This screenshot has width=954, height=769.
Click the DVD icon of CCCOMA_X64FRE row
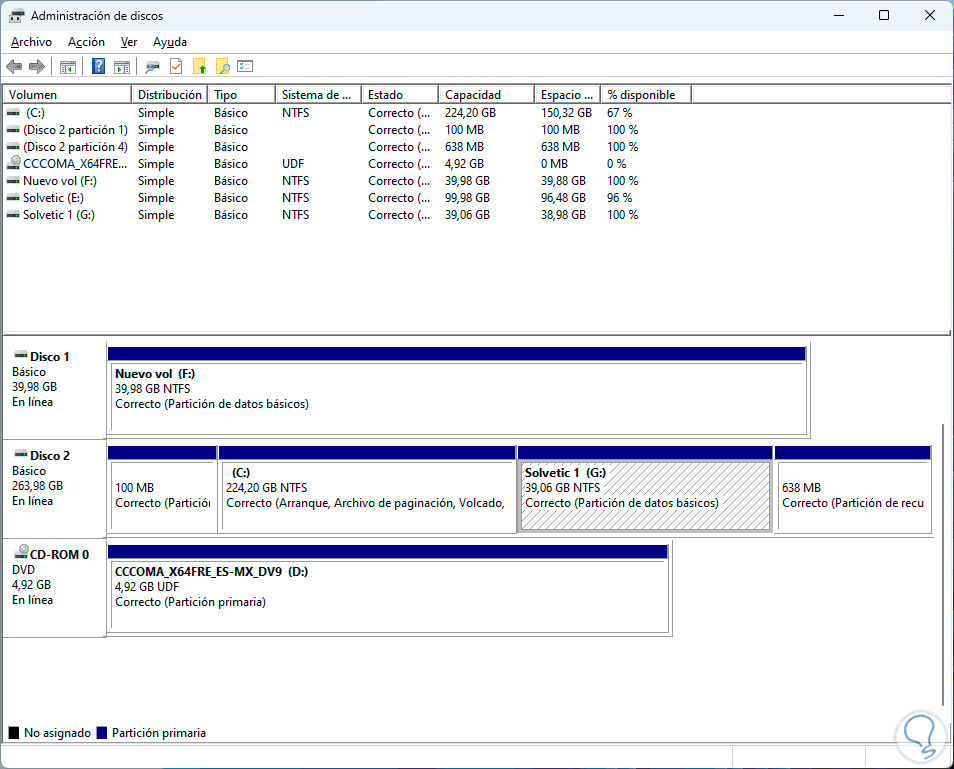(x=13, y=162)
